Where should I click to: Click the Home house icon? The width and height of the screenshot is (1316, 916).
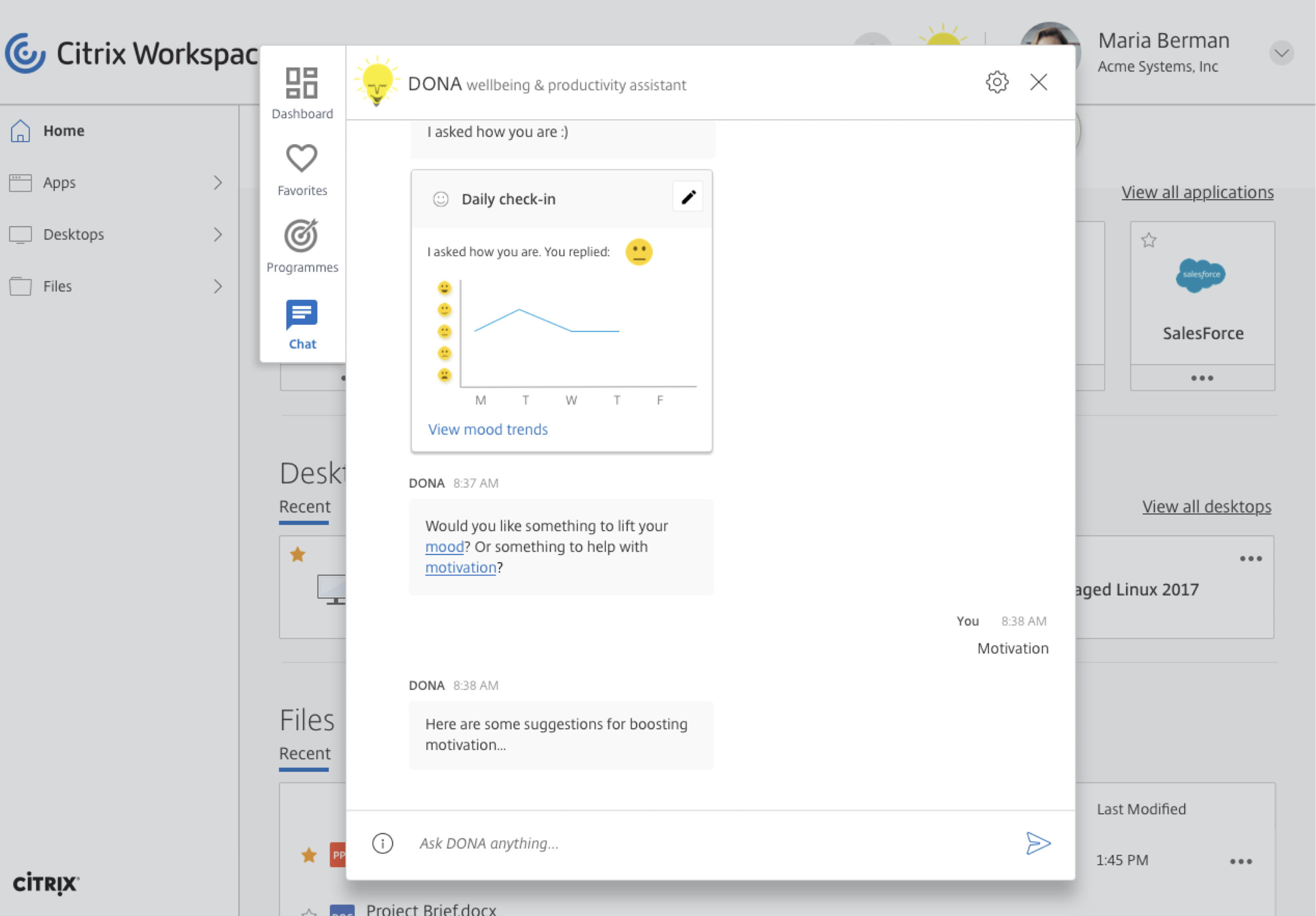coord(20,131)
